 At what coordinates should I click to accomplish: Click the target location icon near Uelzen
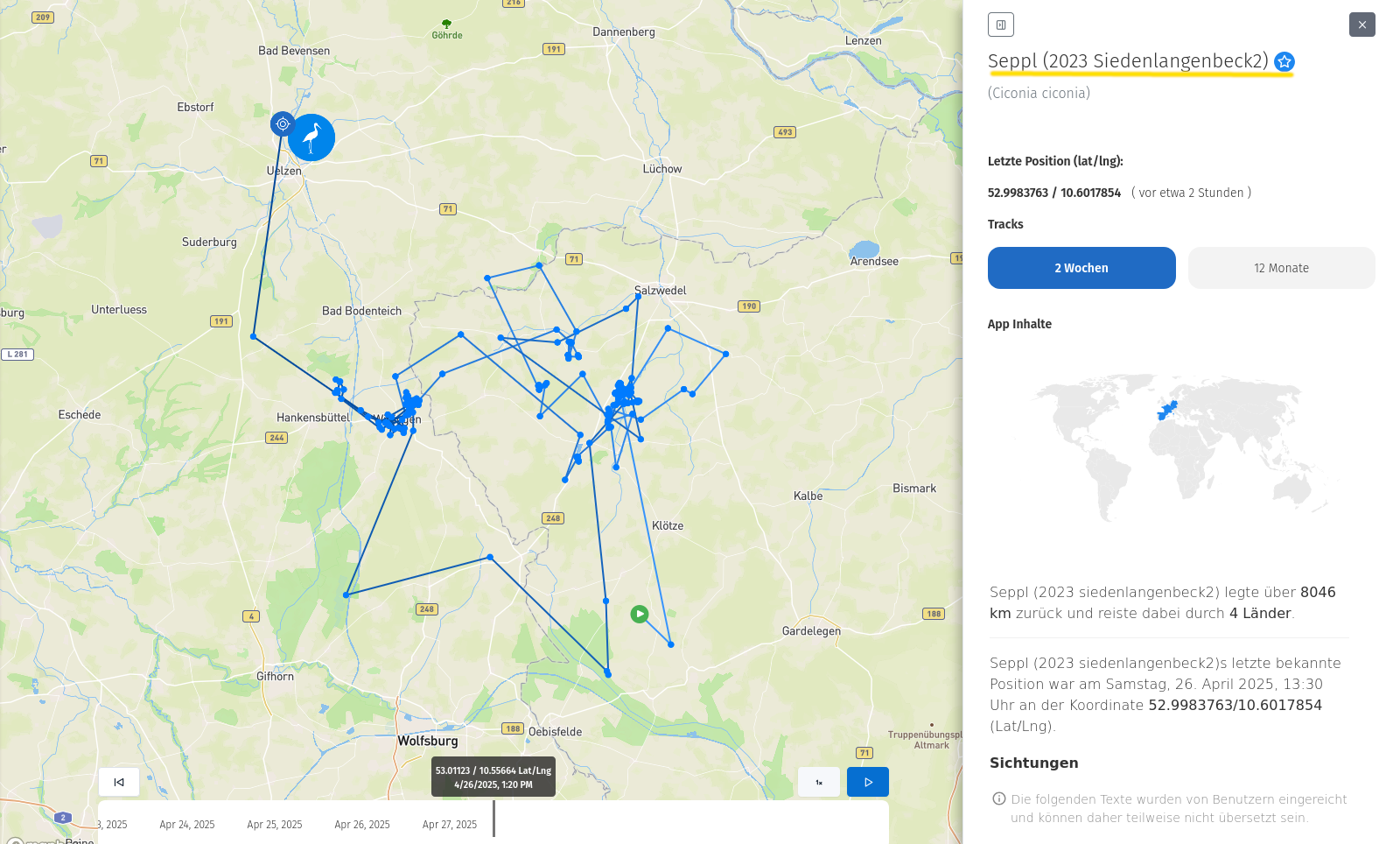click(x=283, y=124)
